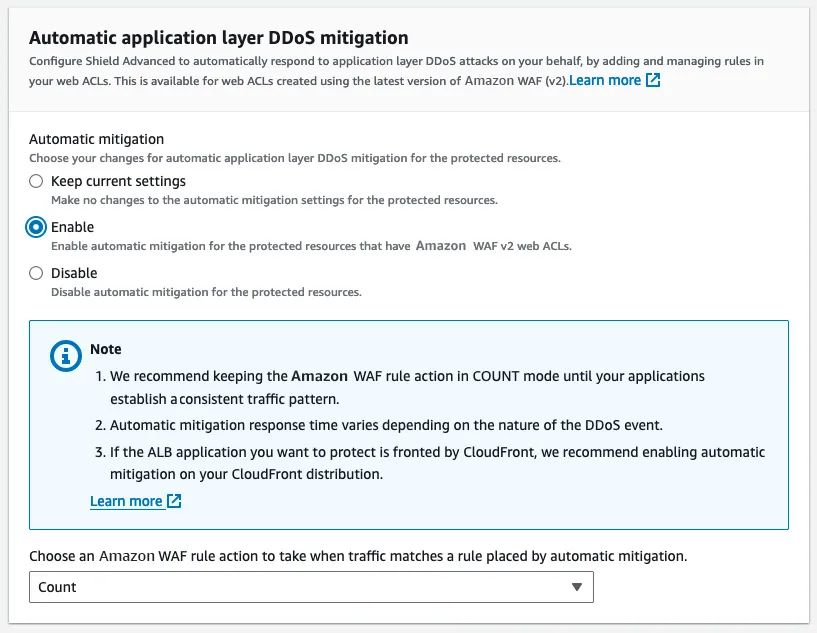Click the Automatic application layer DDoS mitigation heading
This screenshot has width=817, height=633.
219,38
